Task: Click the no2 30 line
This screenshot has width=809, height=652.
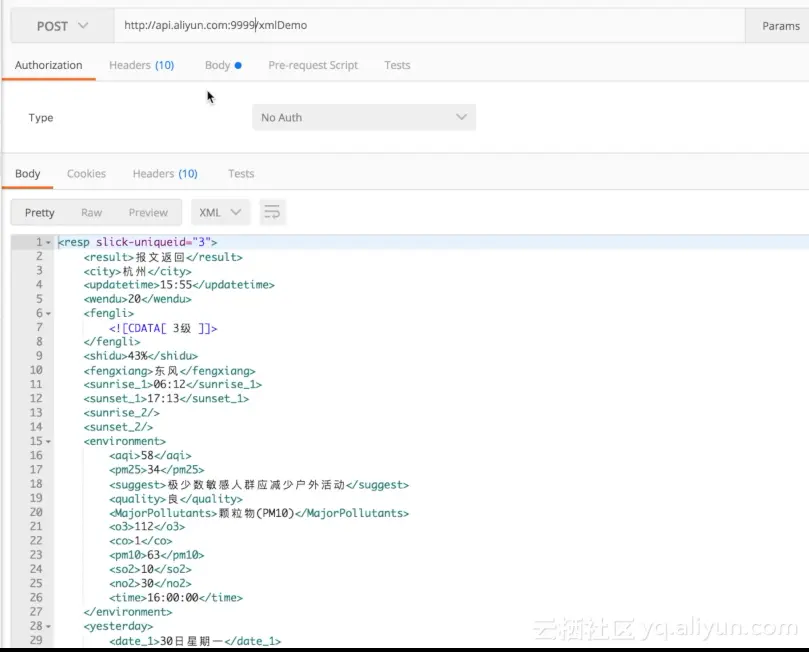Action: coord(150,583)
